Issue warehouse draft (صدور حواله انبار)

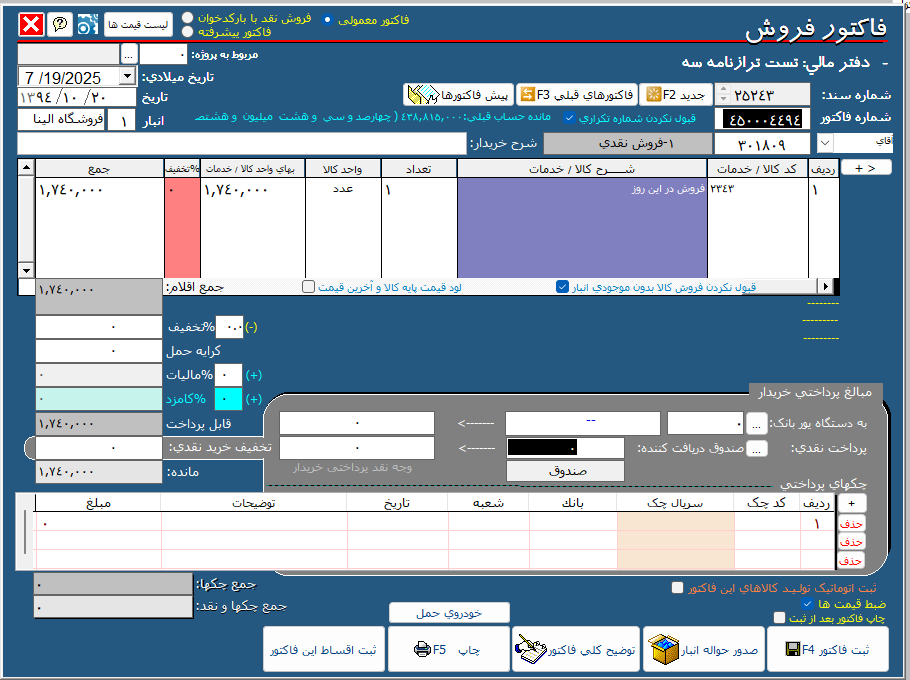click(706, 650)
